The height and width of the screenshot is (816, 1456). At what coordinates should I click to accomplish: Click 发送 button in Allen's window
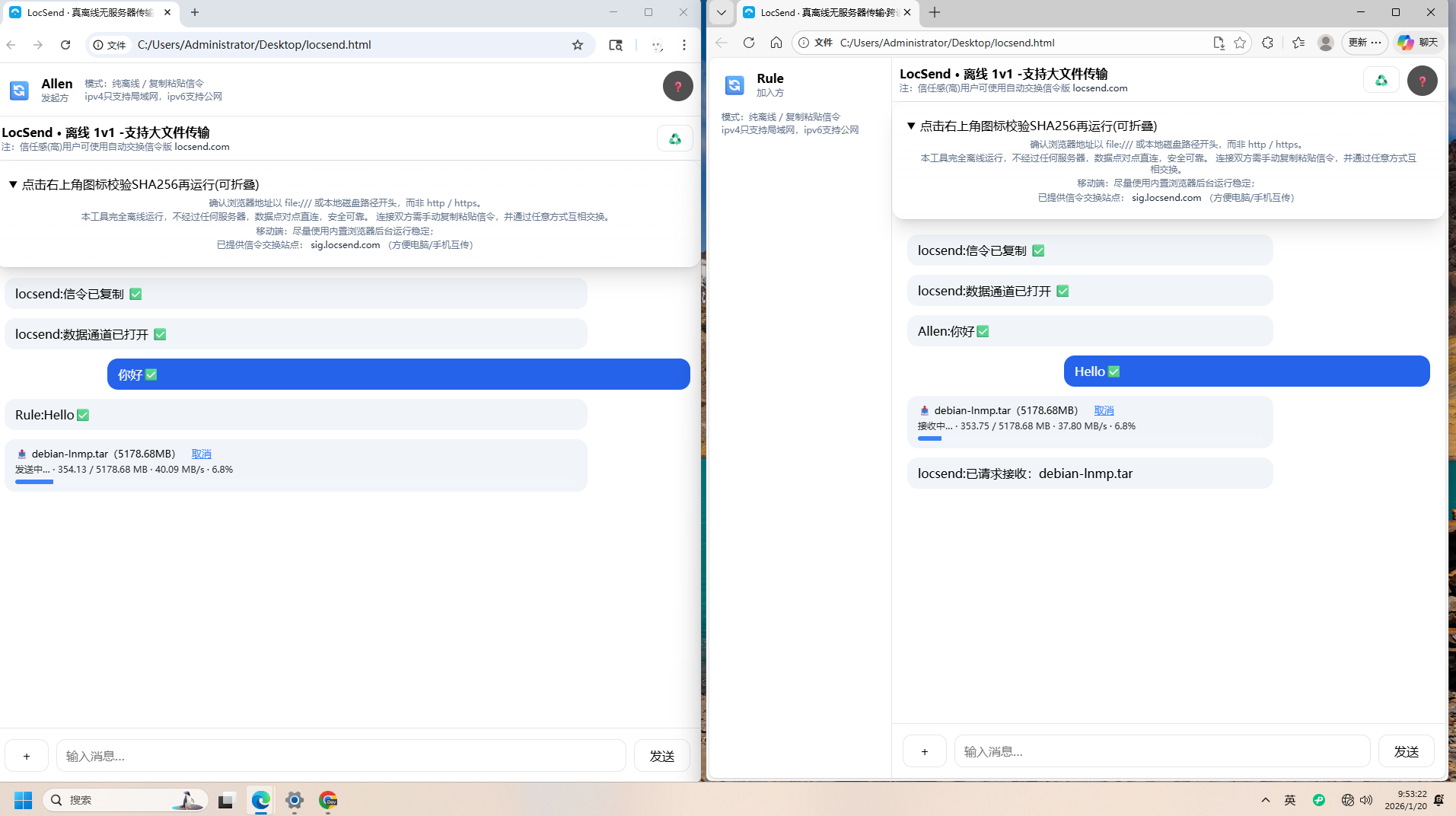tap(661, 756)
